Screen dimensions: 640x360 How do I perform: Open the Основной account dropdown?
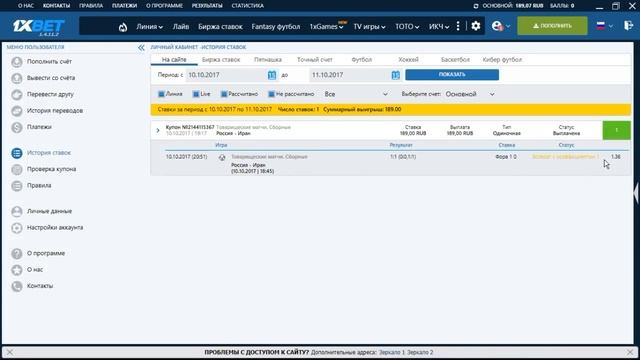(470, 94)
